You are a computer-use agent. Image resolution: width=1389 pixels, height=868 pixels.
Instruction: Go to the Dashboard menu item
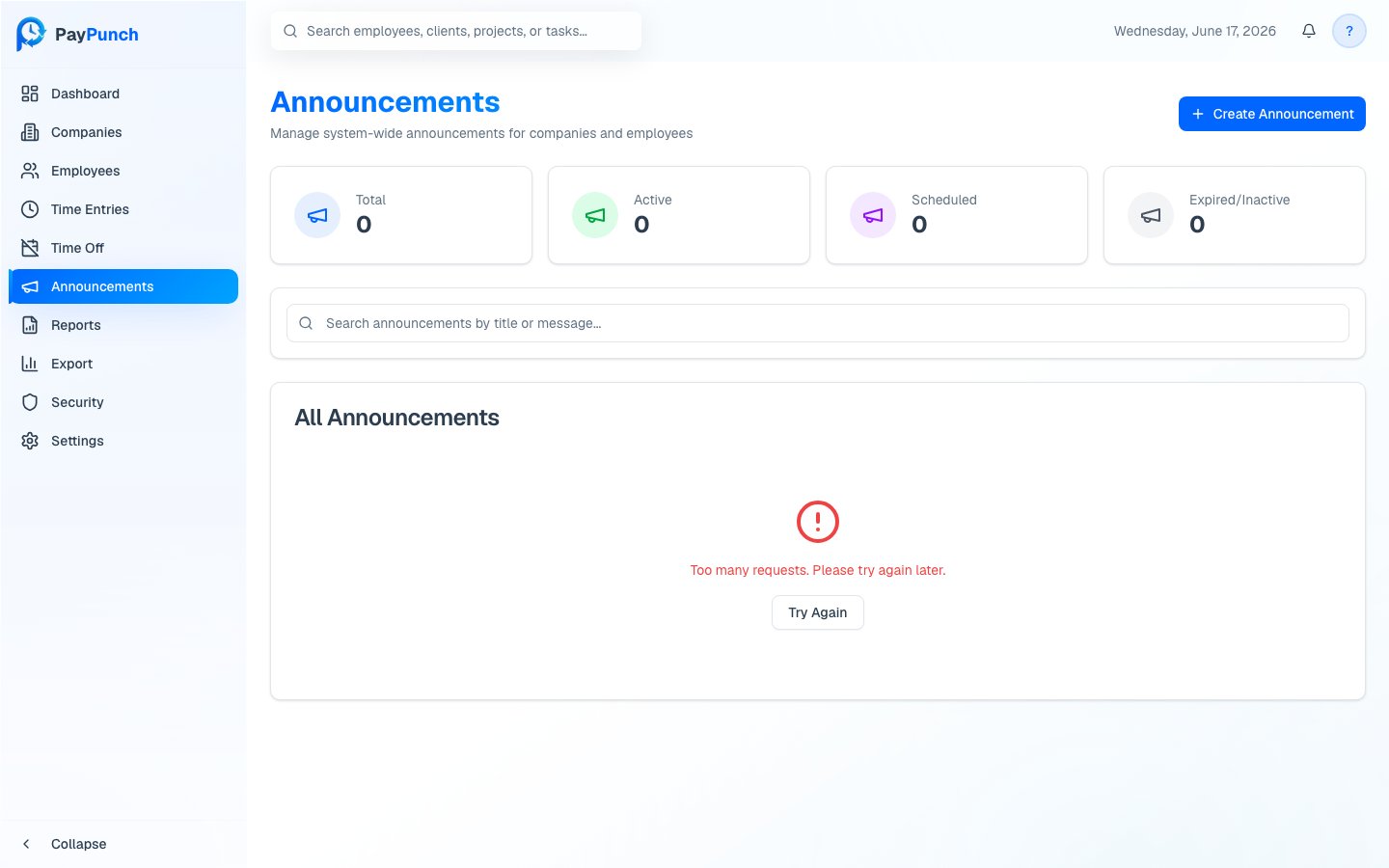coord(123,94)
